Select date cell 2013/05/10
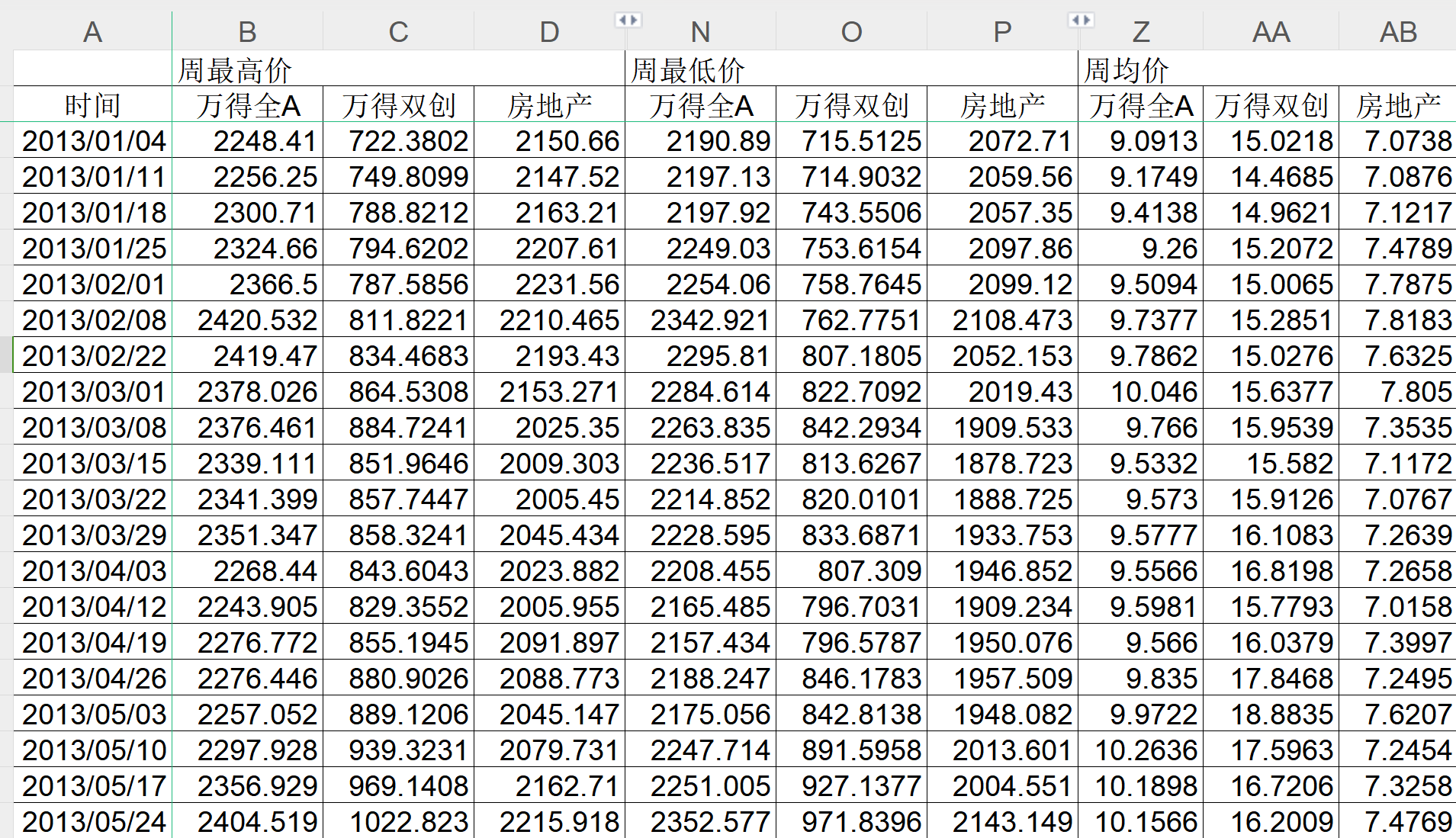This screenshot has height=838, width=1456. (x=93, y=750)
